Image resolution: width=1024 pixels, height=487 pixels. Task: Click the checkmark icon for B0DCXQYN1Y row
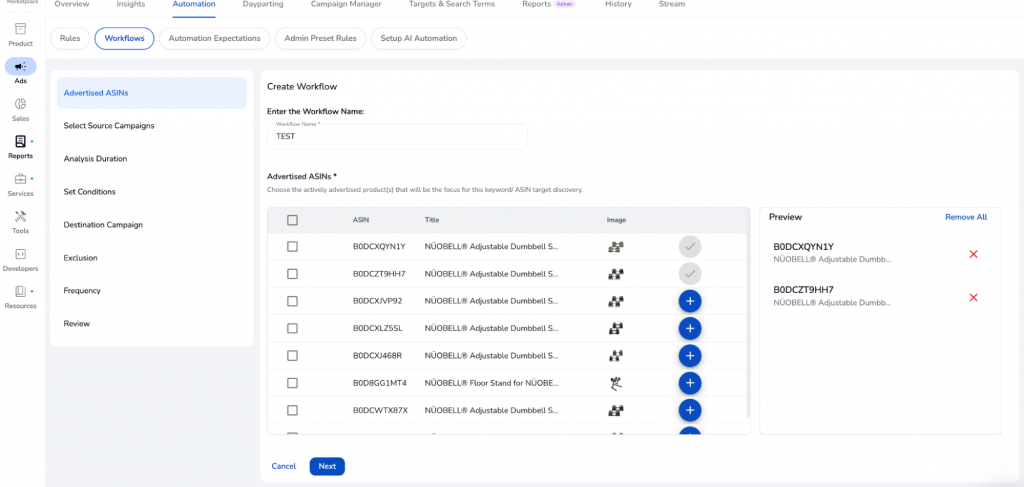[x=690, y=247]
